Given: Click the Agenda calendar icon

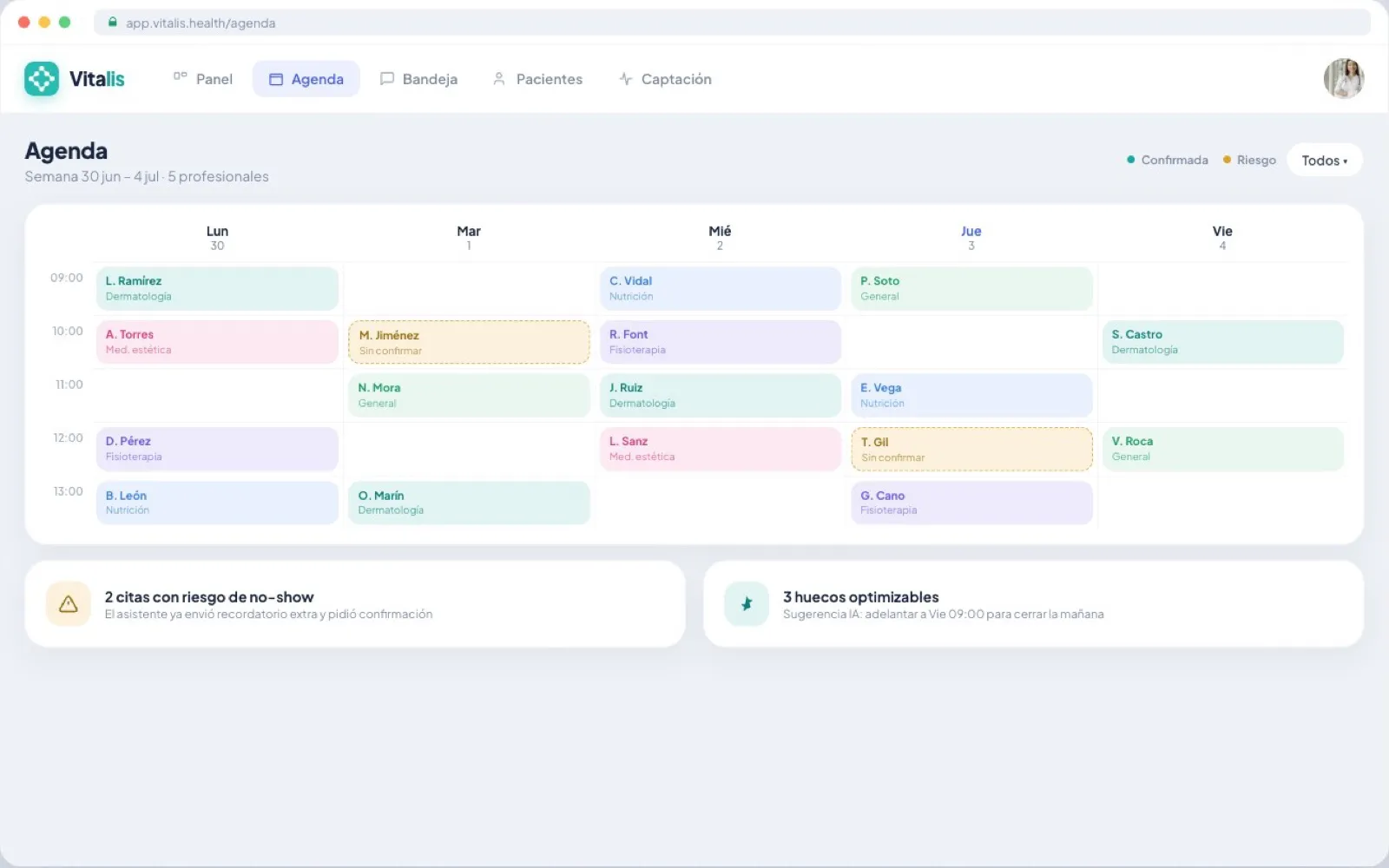Looking at the screenshot, I should tap(276, 79).
